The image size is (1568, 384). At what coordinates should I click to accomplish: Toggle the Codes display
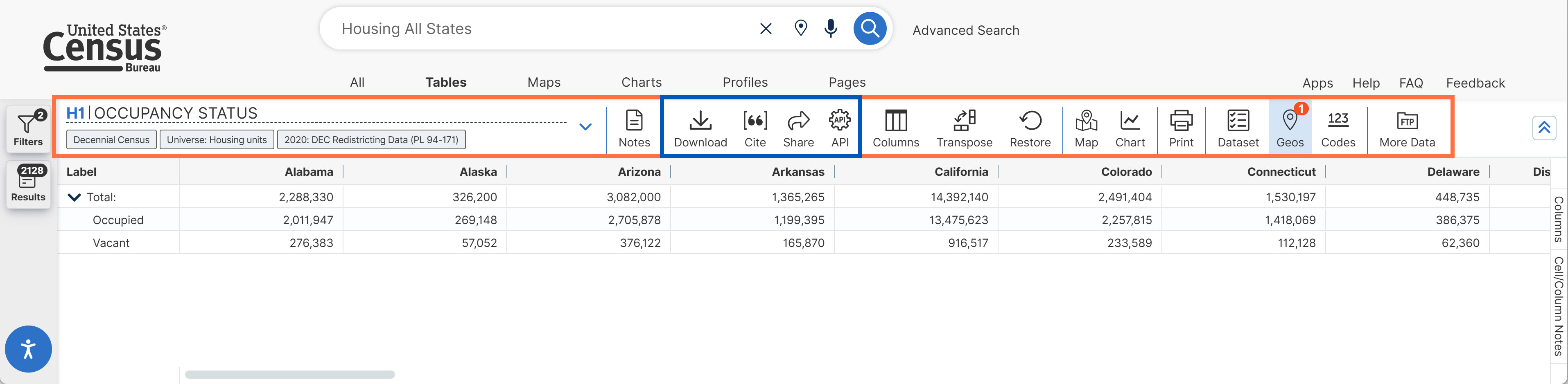tap(1338, 128)
